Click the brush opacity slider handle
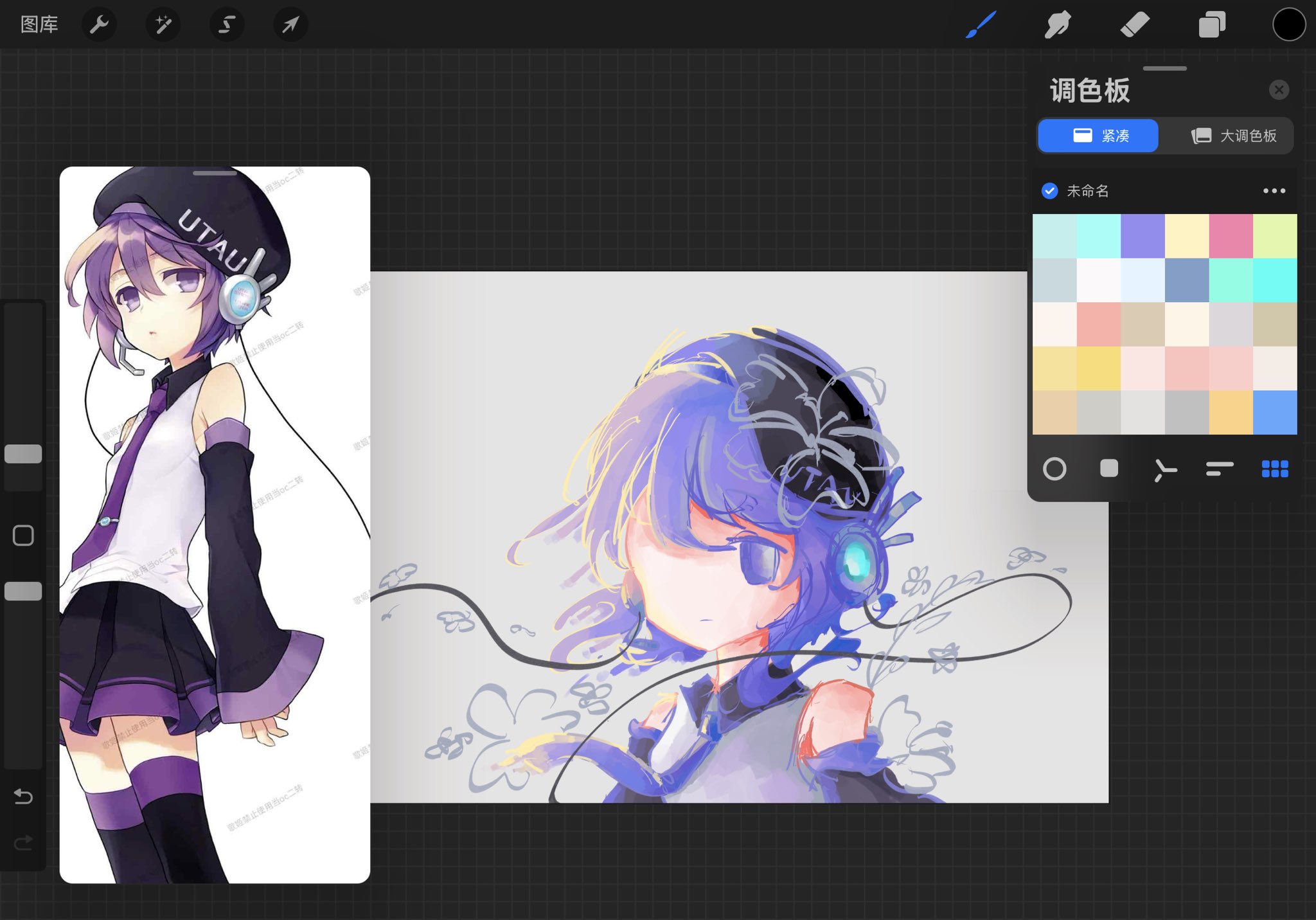1316x920 pixels. [x=23, y=591]
